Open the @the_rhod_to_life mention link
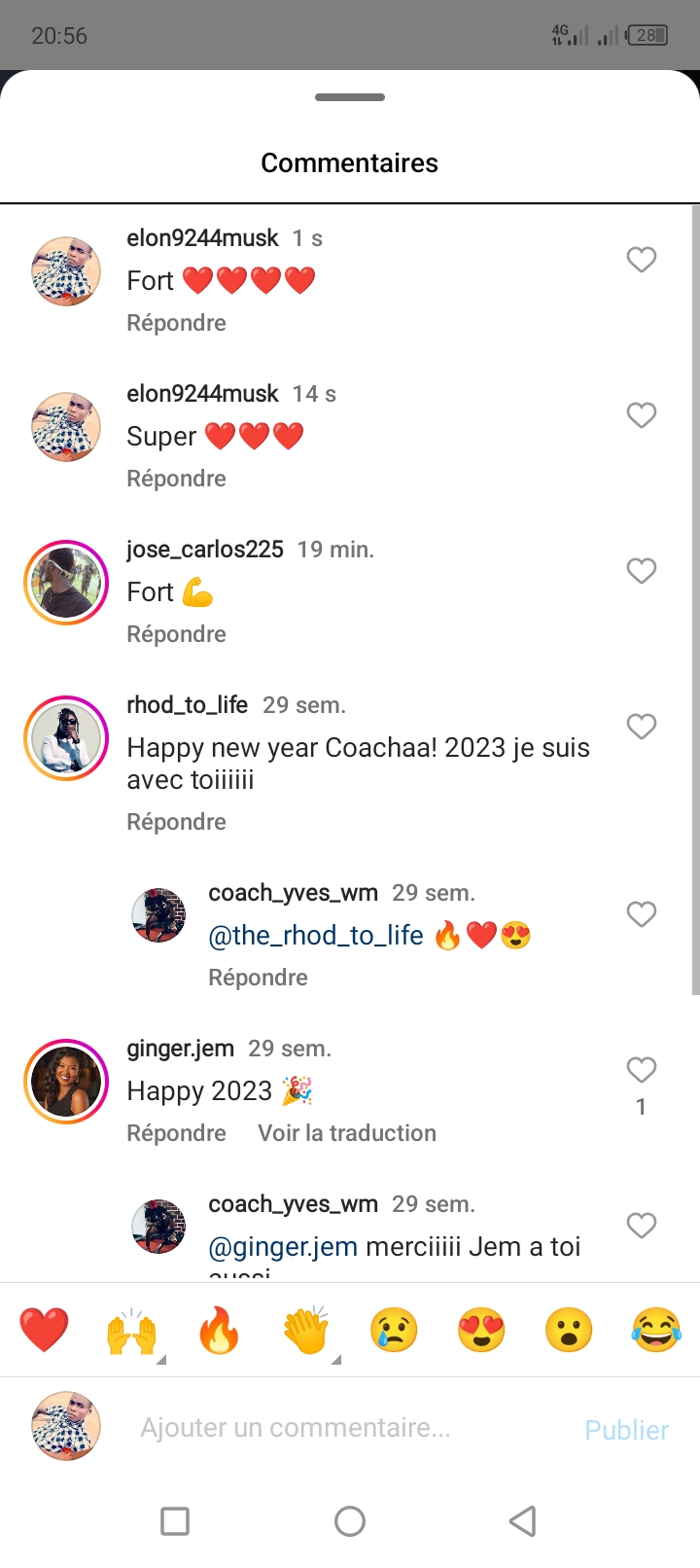The width and height of the screenshot is (700, 1568). pos(316,936)
